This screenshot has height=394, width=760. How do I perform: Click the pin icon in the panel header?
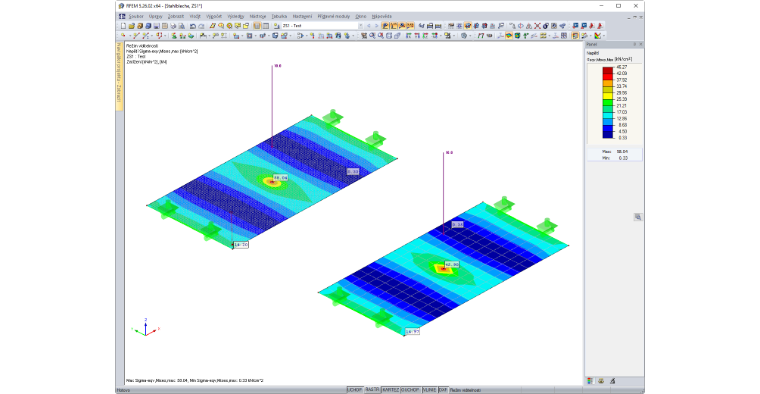click(634, 44)
